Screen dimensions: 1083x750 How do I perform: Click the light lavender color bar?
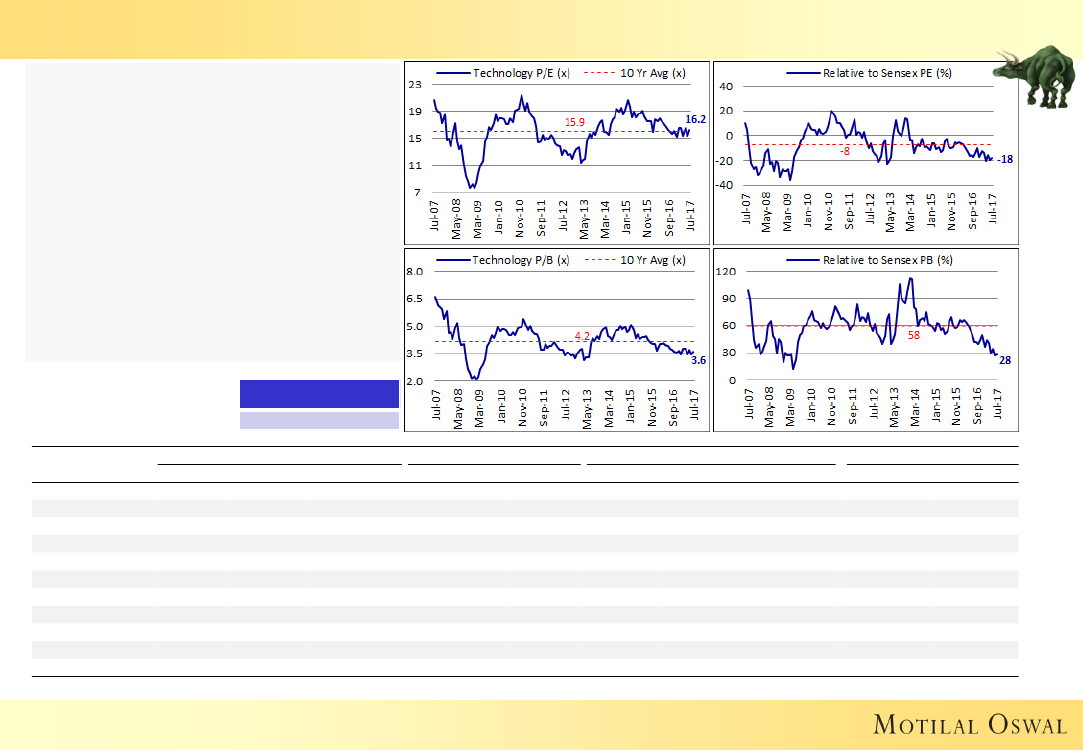click(x=319, y=421)
